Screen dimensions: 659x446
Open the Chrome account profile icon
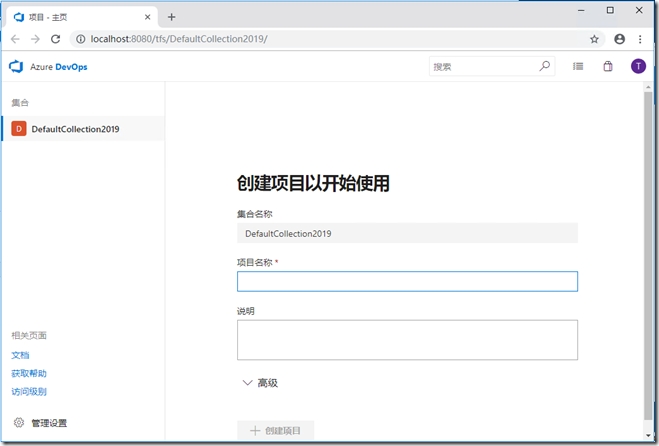pos(619,39)
